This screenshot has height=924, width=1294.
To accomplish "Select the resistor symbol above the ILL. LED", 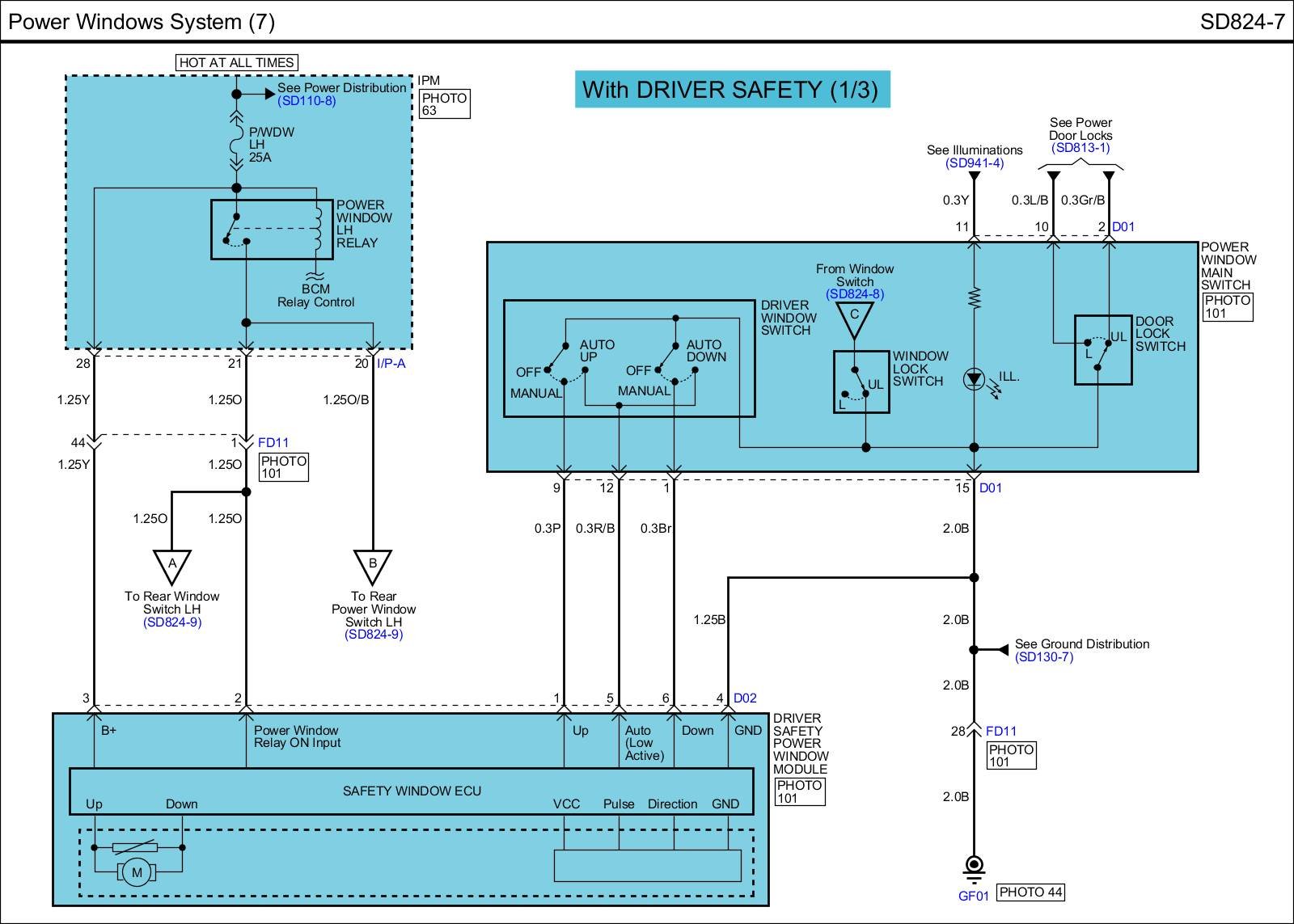I will click(975, 297).
